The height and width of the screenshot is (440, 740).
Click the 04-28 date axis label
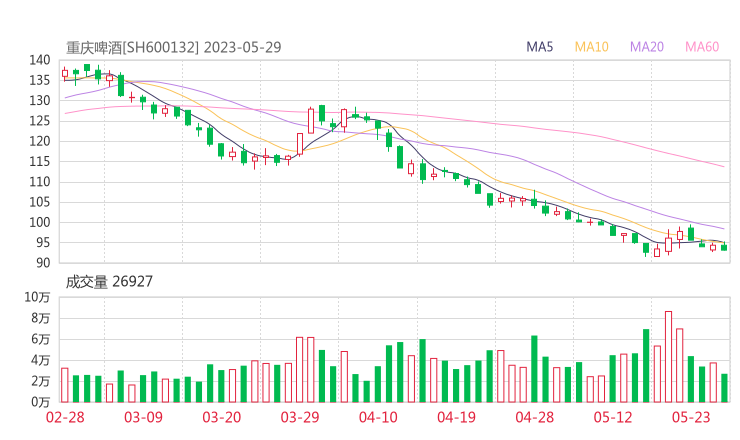click(x=535, y=417)
